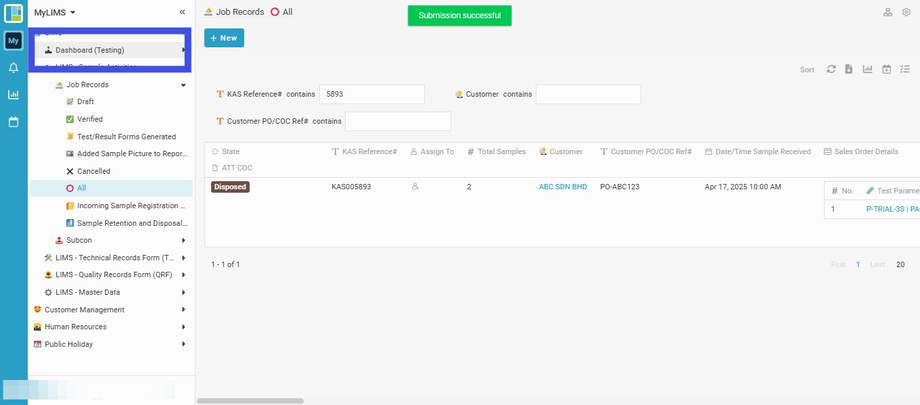Expand Customer Management arrow
Viewport: 920px width, 405px height.
point(184,309)
